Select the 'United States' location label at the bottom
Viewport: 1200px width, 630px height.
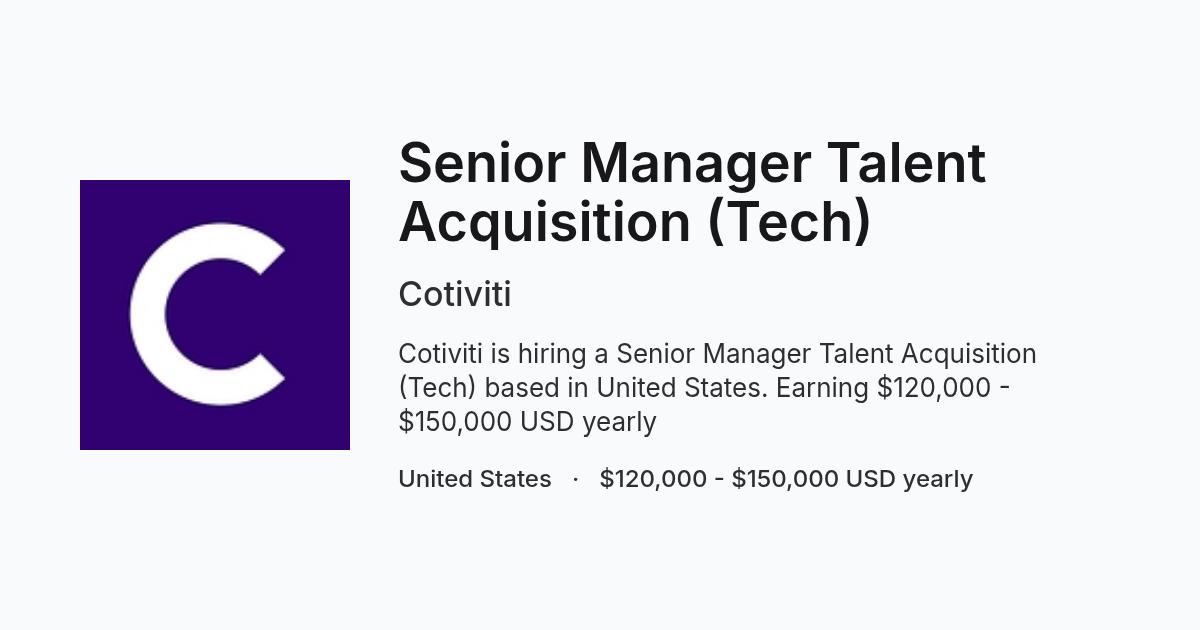[x=475, y=479]
